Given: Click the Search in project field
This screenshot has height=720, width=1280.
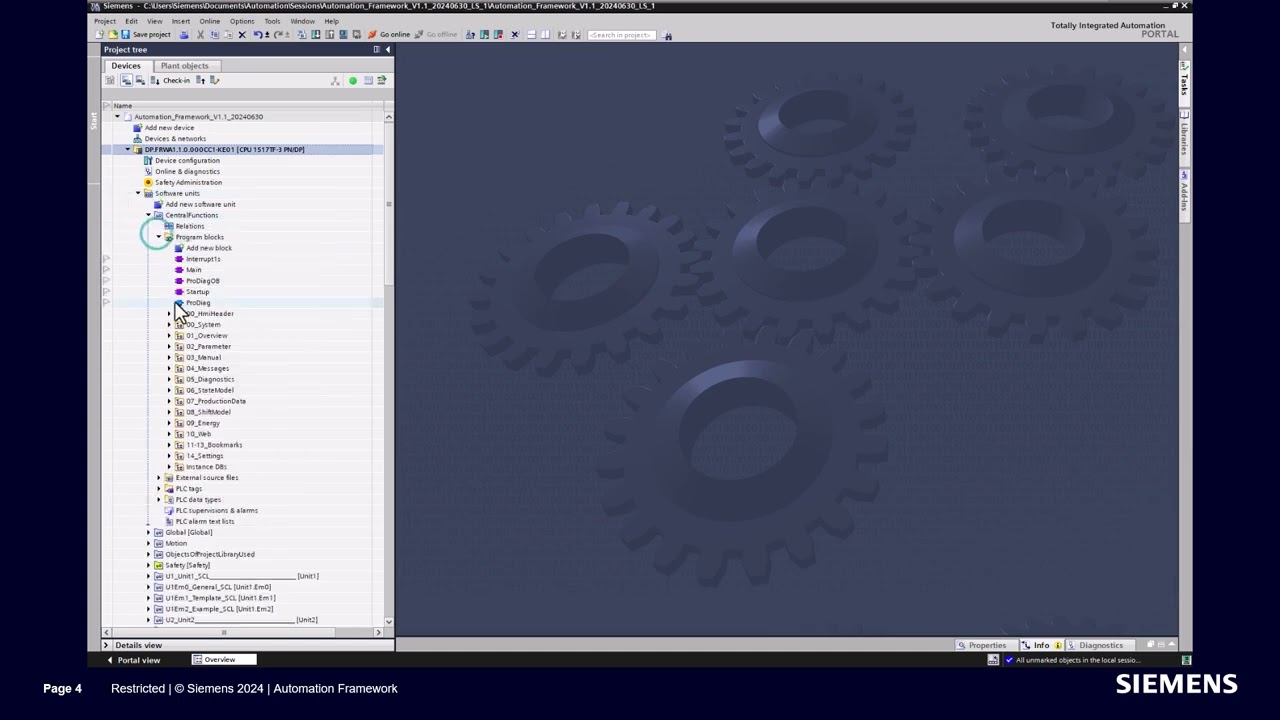Looking at the screenshot, I should (x=620, y=35).
